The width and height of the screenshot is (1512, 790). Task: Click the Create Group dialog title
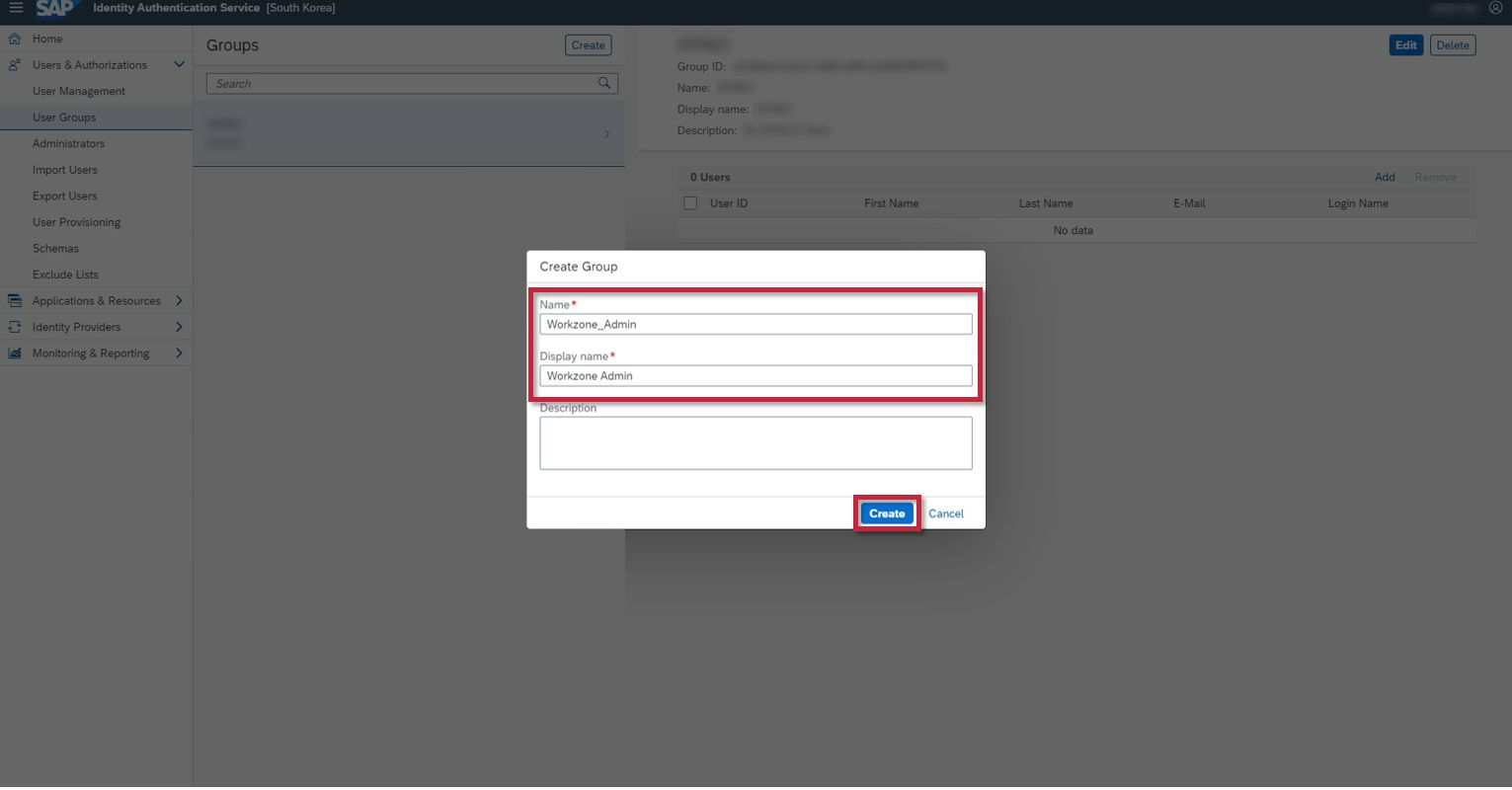(579, 267)
